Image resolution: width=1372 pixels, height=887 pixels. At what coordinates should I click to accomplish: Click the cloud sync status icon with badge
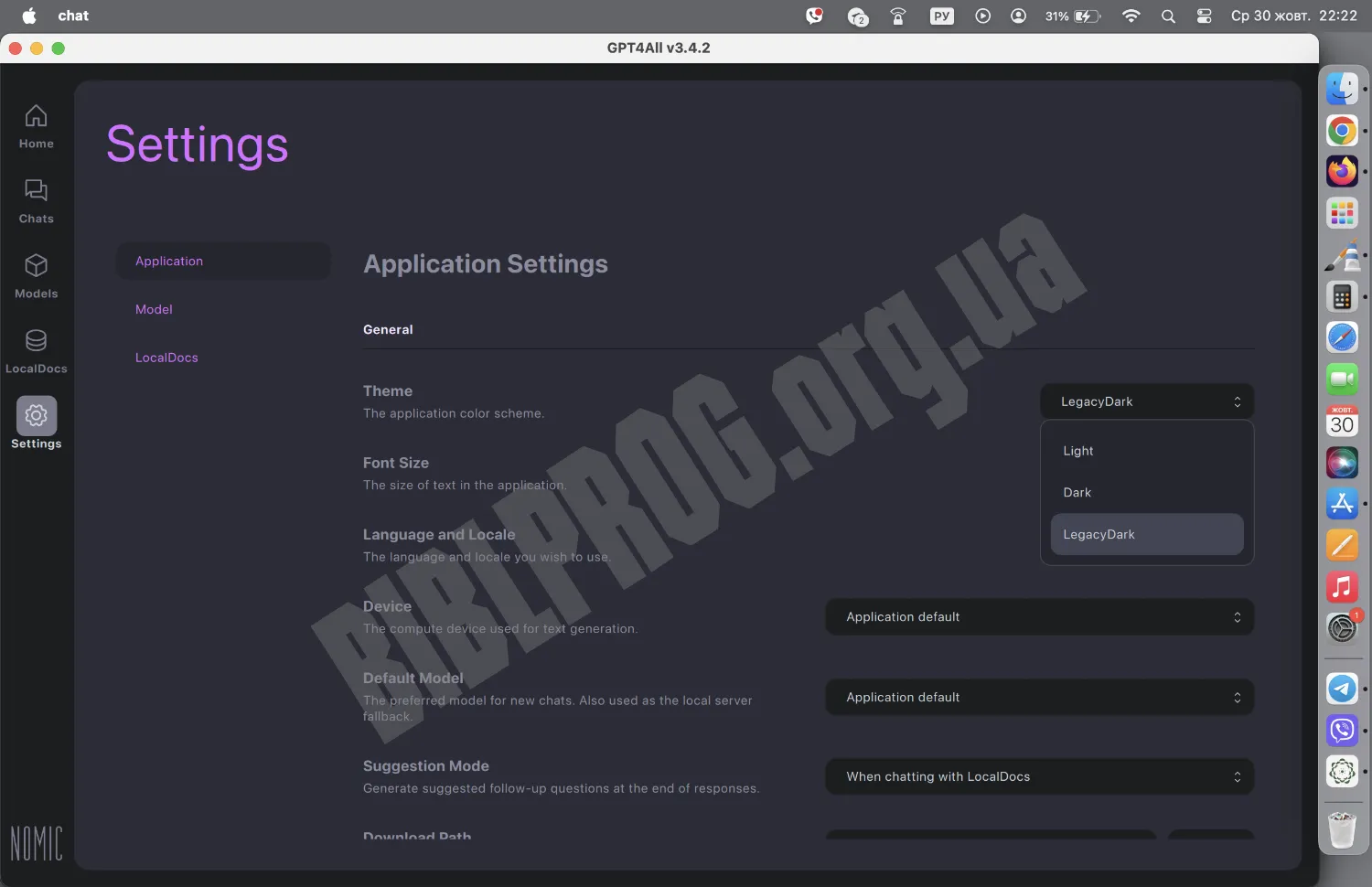pyautogui.click(x=857, y=16)
